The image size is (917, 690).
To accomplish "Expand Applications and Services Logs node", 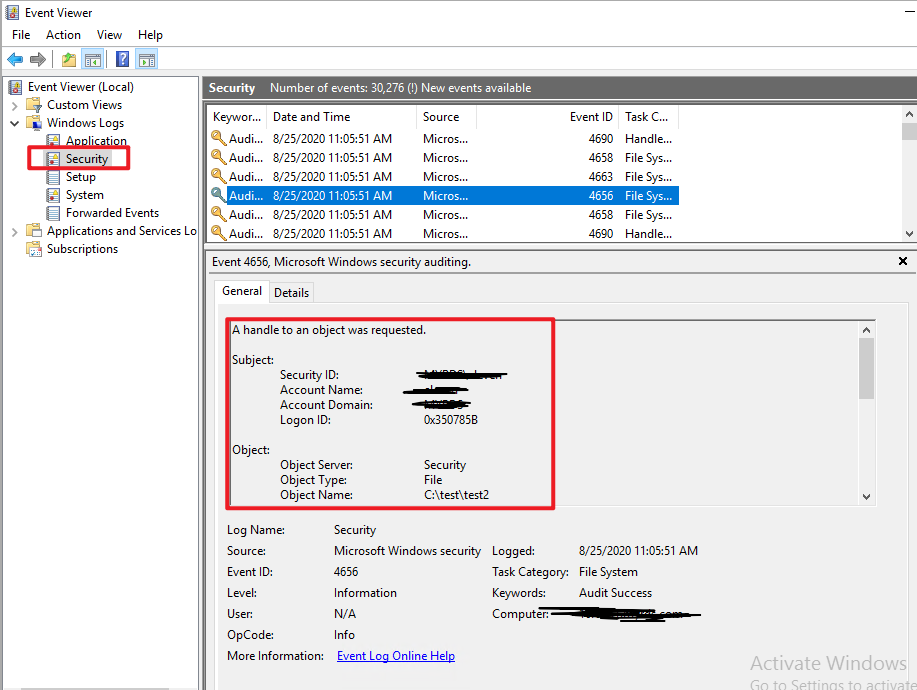I will pos(15,232).
